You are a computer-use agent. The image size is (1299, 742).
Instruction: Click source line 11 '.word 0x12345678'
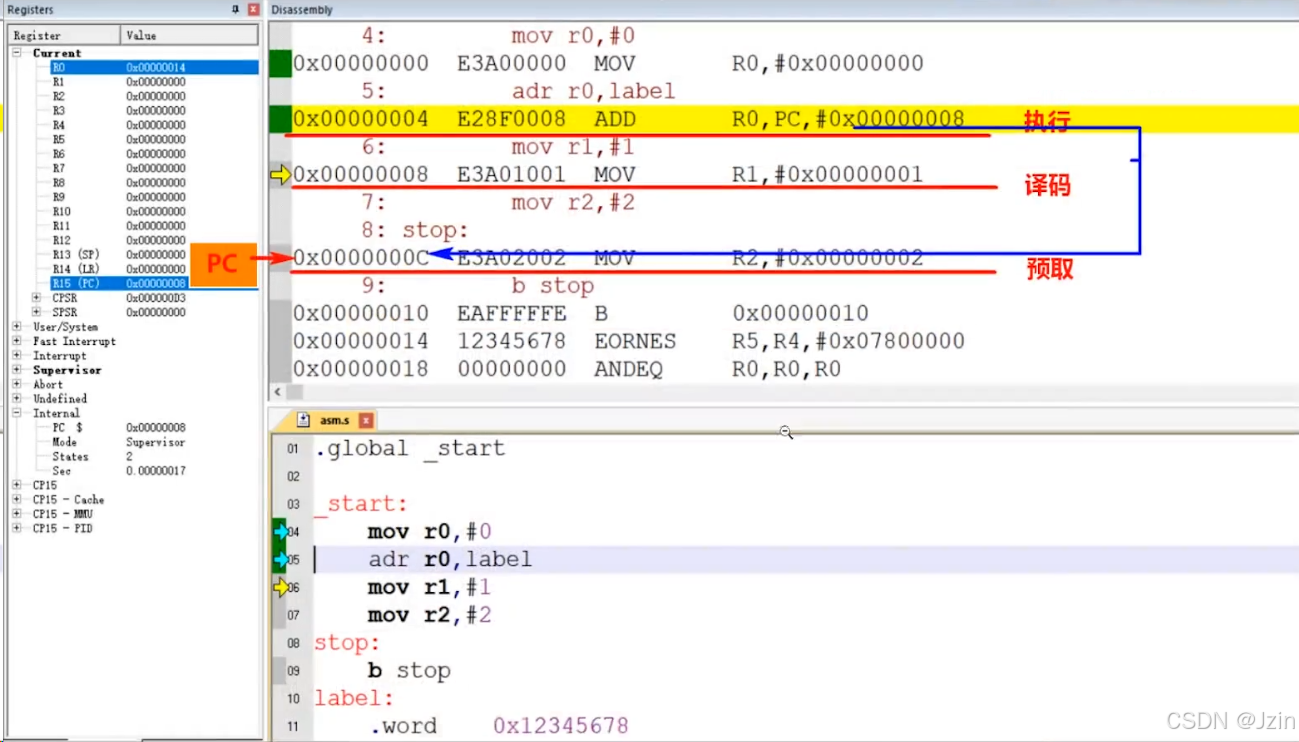[x=499, y=726]
